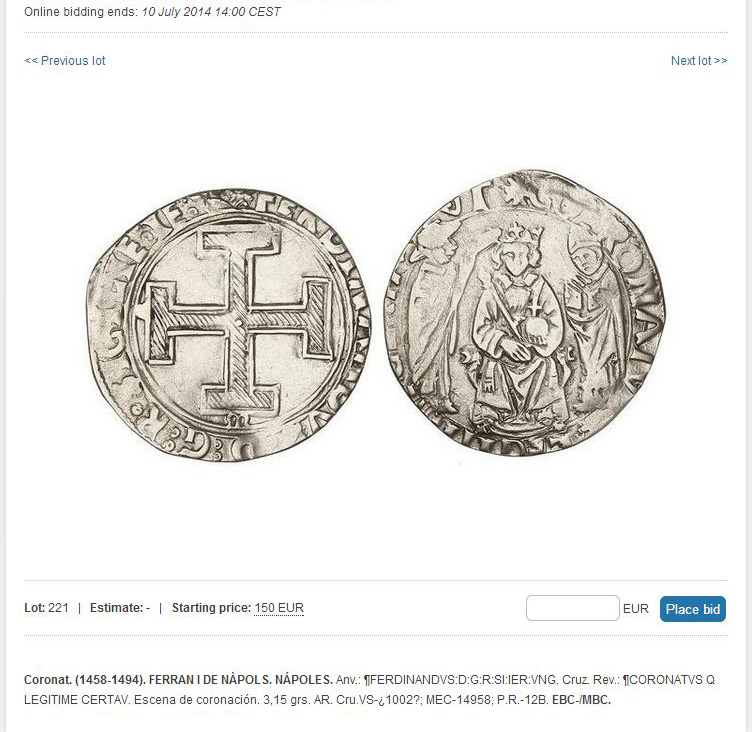Screen dimensions: 752x732
Task: Select the obverse coin image with cross
Action: pyautogui.click(x=228, y=325)
